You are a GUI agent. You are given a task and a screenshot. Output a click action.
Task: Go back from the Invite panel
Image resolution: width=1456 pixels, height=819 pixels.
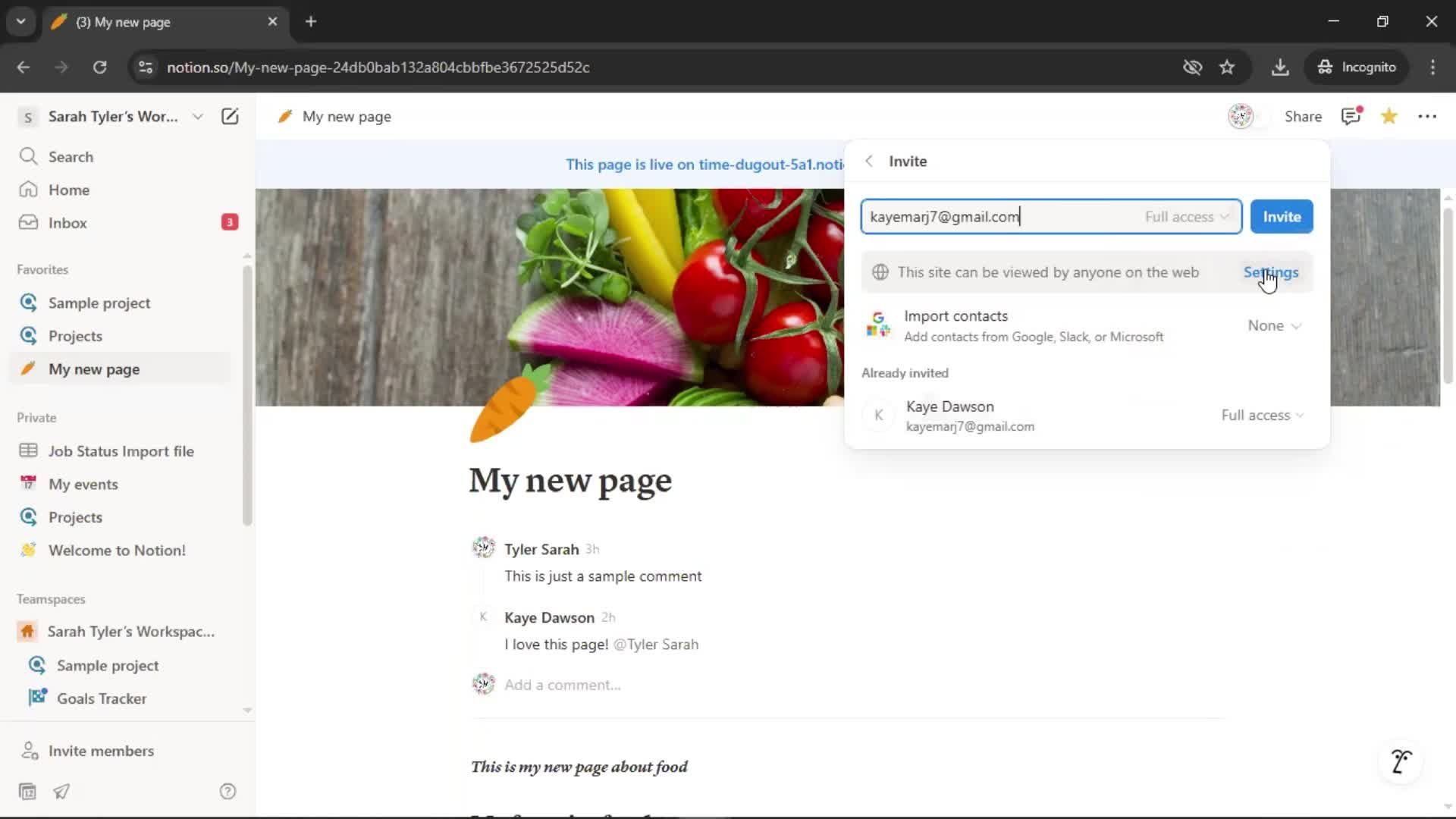click(869, 161)
